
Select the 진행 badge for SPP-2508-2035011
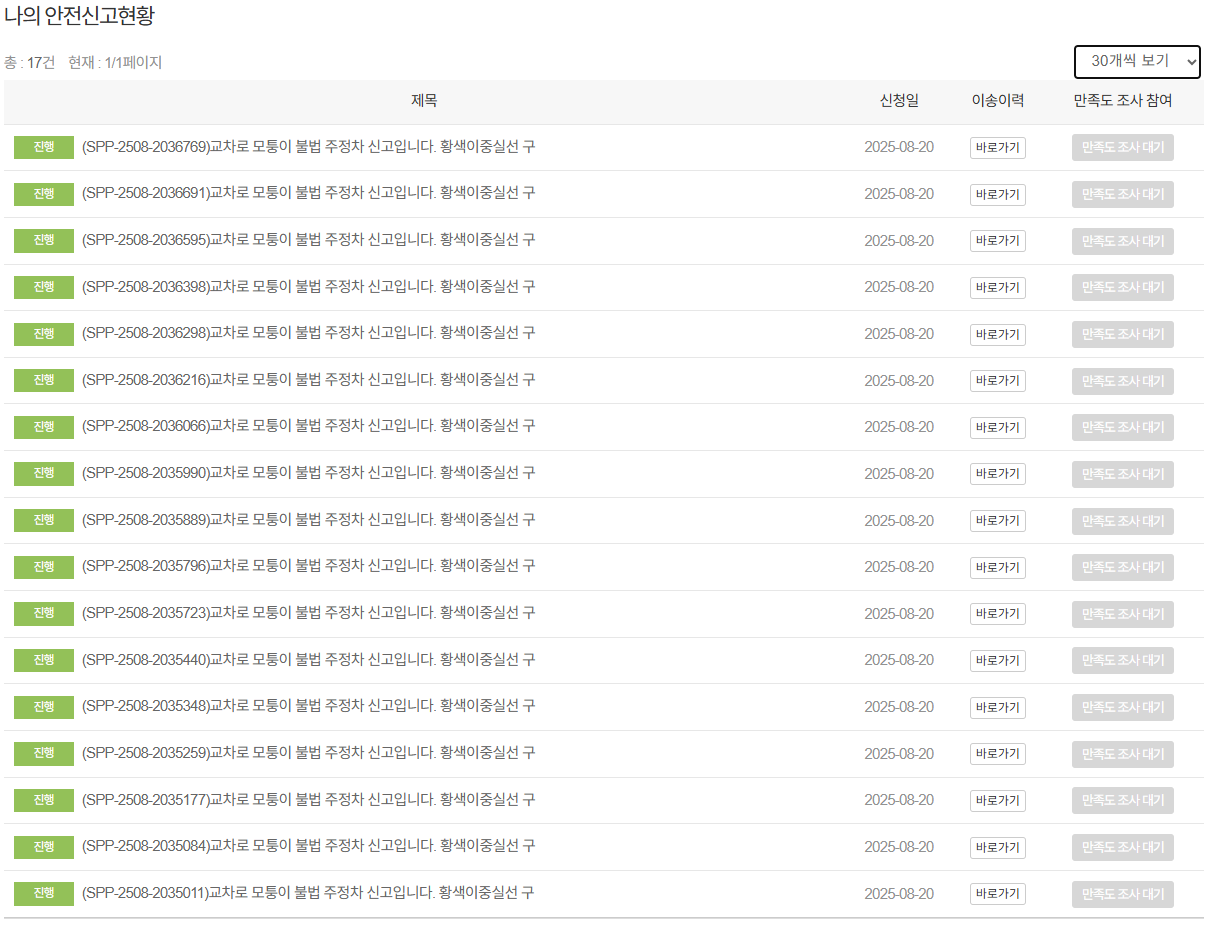tap(43, 893)
